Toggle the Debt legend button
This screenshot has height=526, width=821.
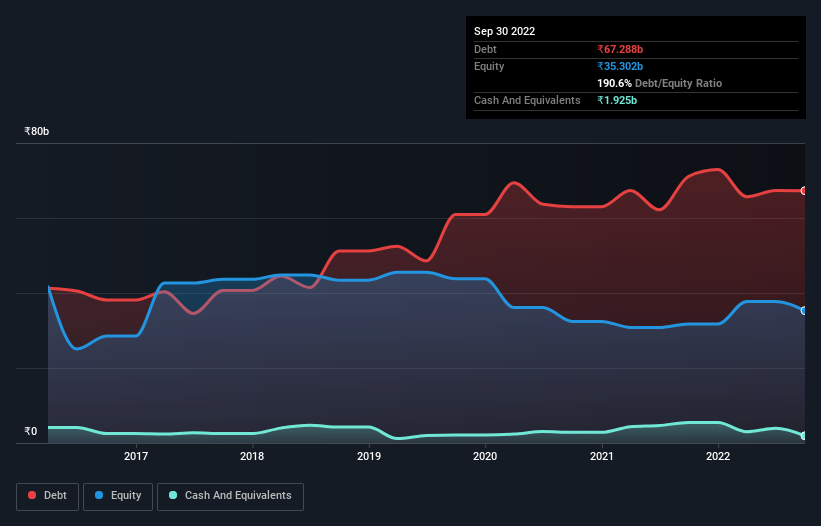tap(48, 496)
